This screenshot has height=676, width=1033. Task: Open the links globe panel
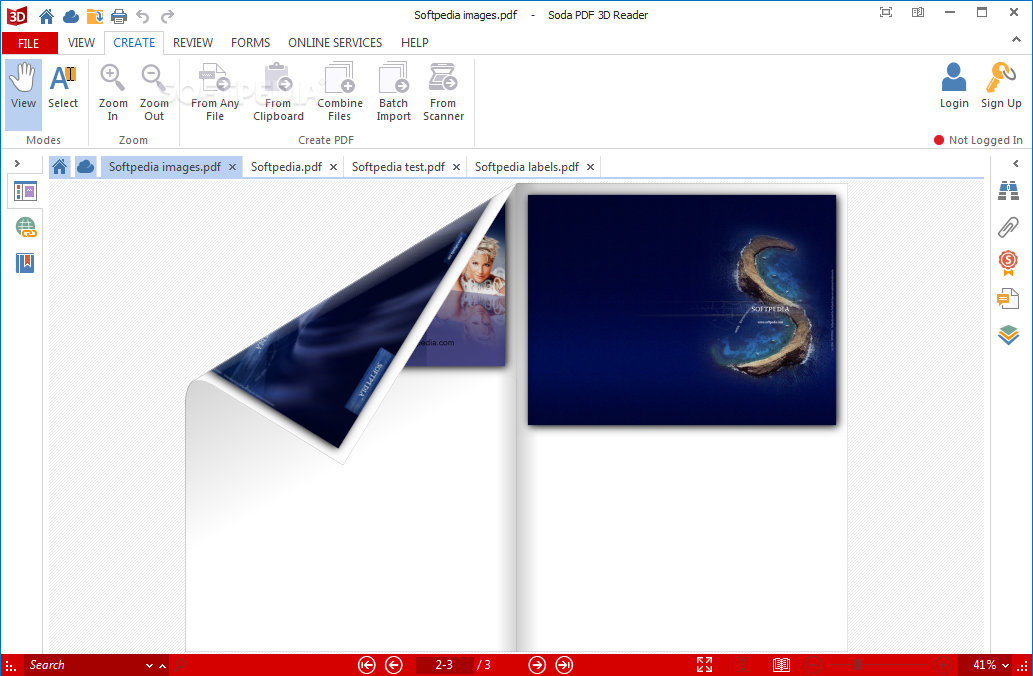click(25, 227)
